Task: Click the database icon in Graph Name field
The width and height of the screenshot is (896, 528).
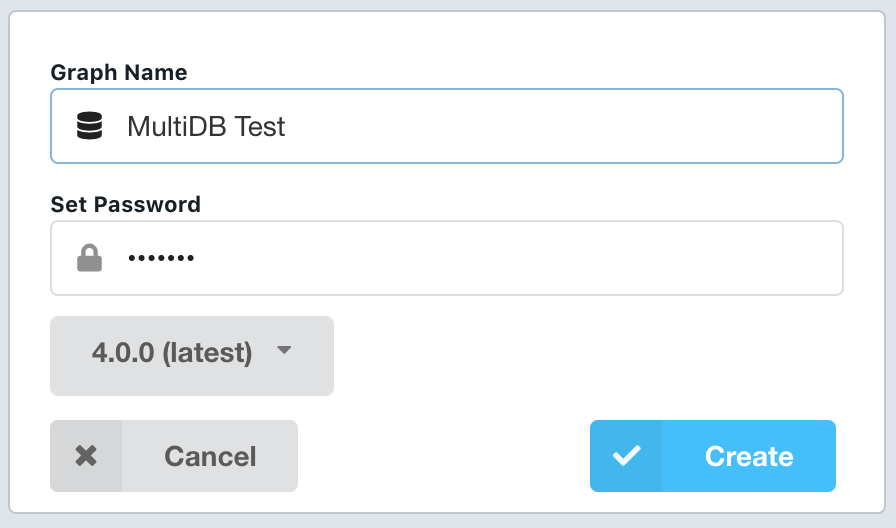Action: pyautogui.click(x=90, y=126)
